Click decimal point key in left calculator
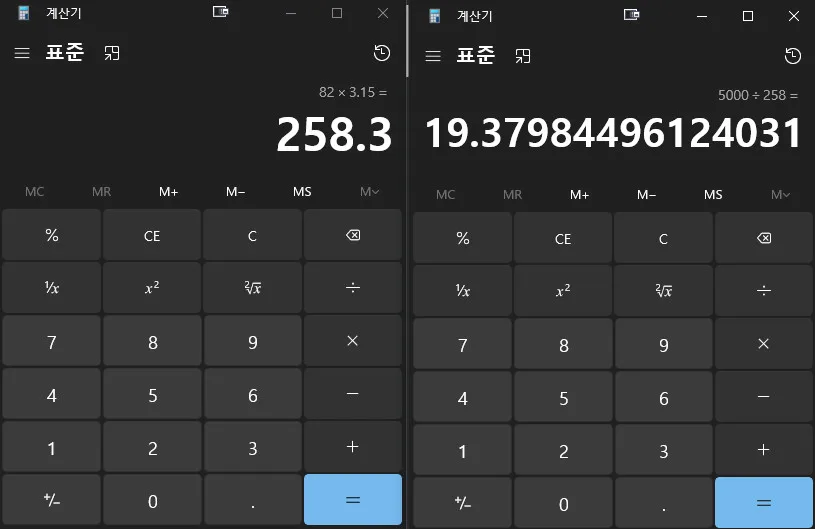Viewport: 815px width, 529px height. click(253, 500)
